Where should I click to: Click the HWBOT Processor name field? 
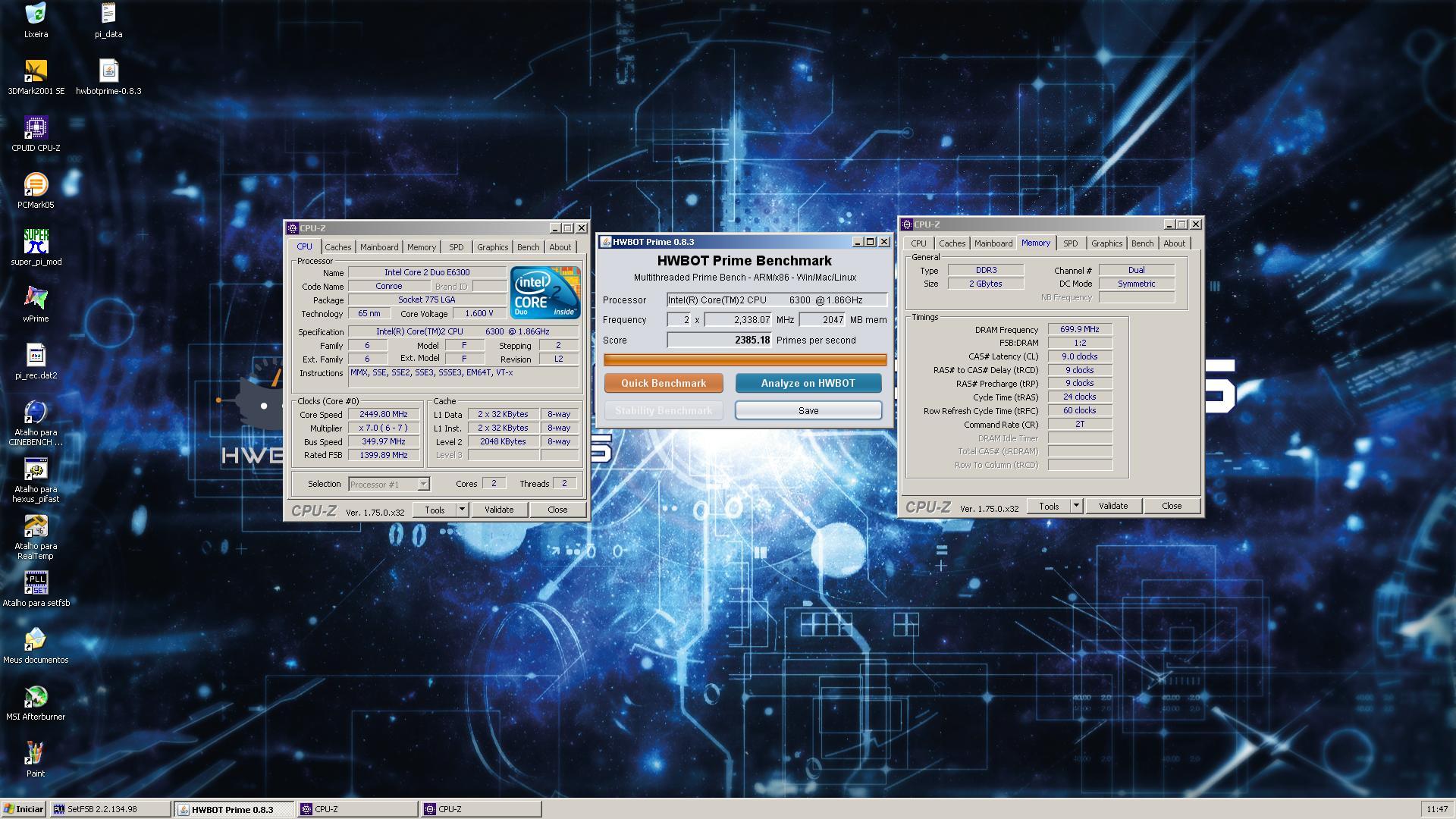(x=777, y=300)
